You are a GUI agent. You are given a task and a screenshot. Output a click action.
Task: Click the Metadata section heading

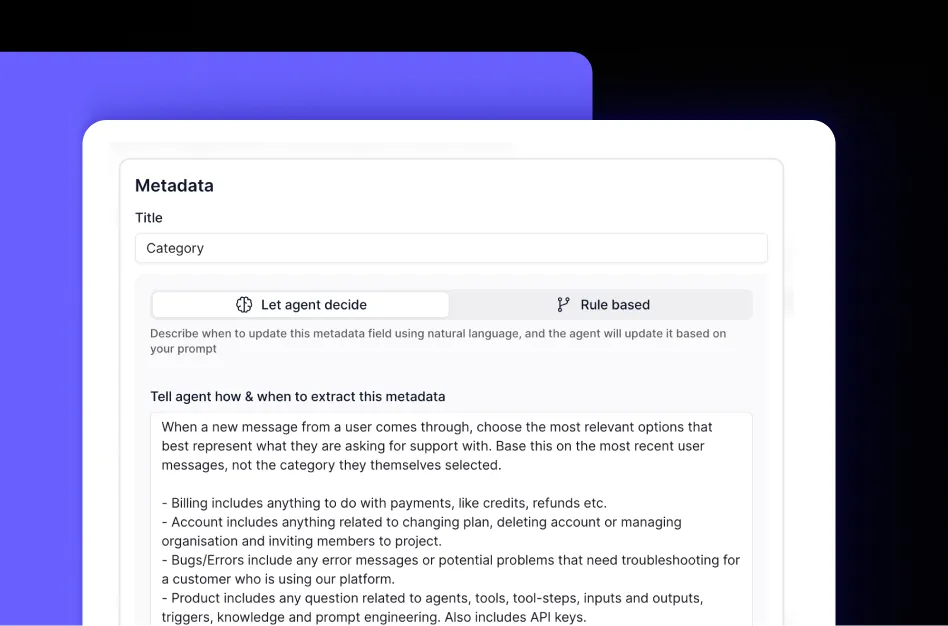pyautogui.click(x=174, y=186)
